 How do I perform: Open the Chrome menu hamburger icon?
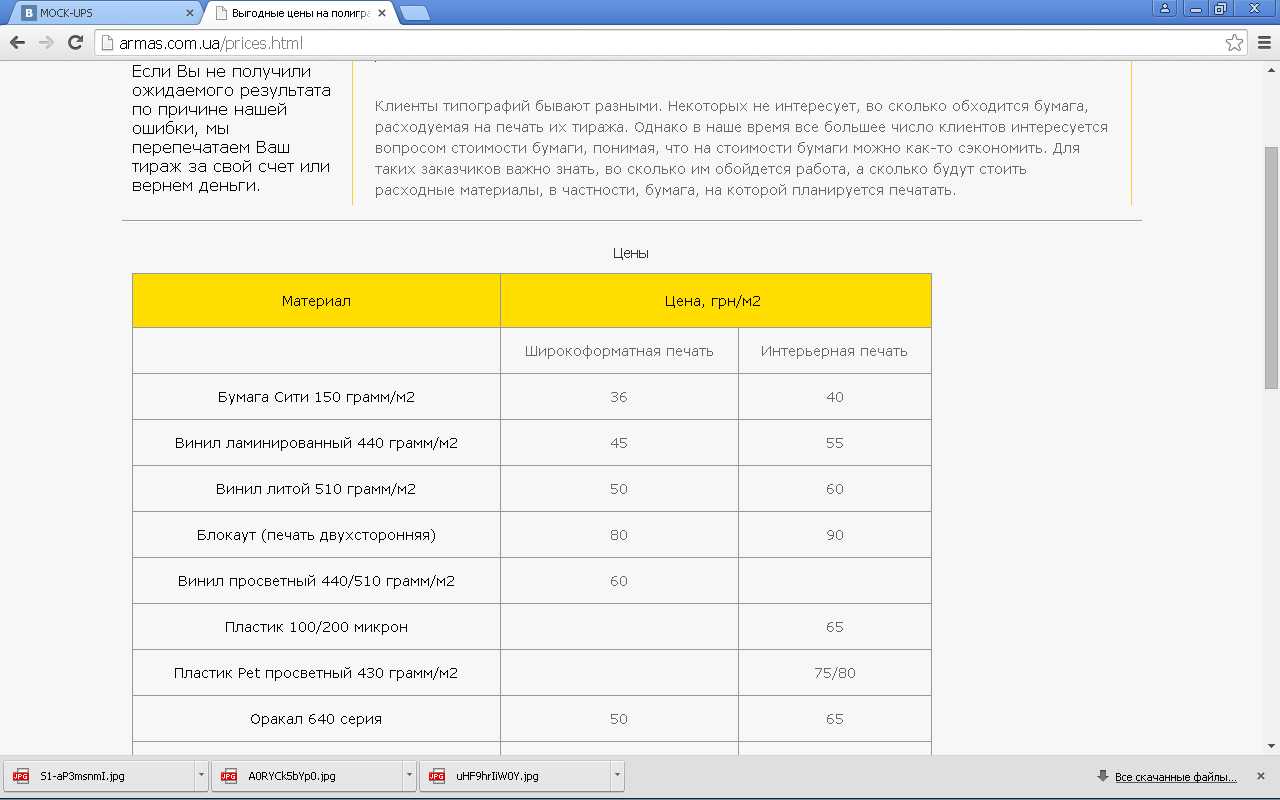pos(1263,43)
